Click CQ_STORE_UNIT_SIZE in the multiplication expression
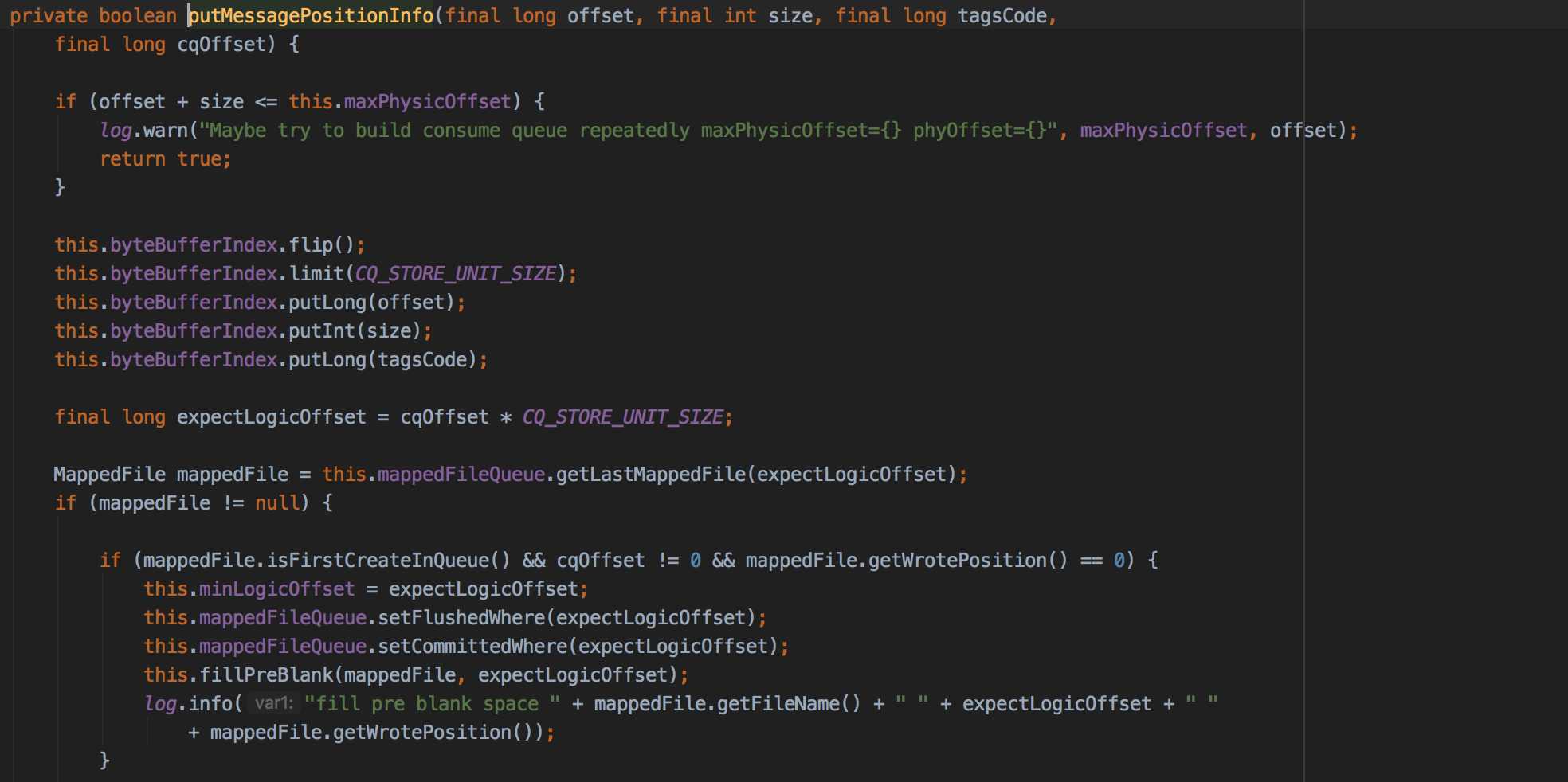This screenshot has height=782, width=1568. (x=623, y=416)
